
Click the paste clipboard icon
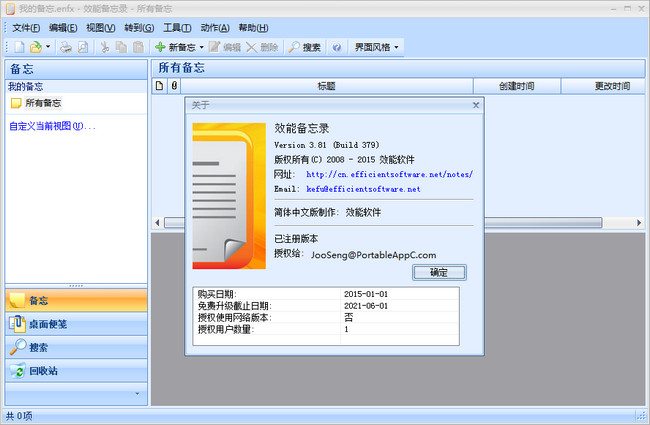point(138,47)
